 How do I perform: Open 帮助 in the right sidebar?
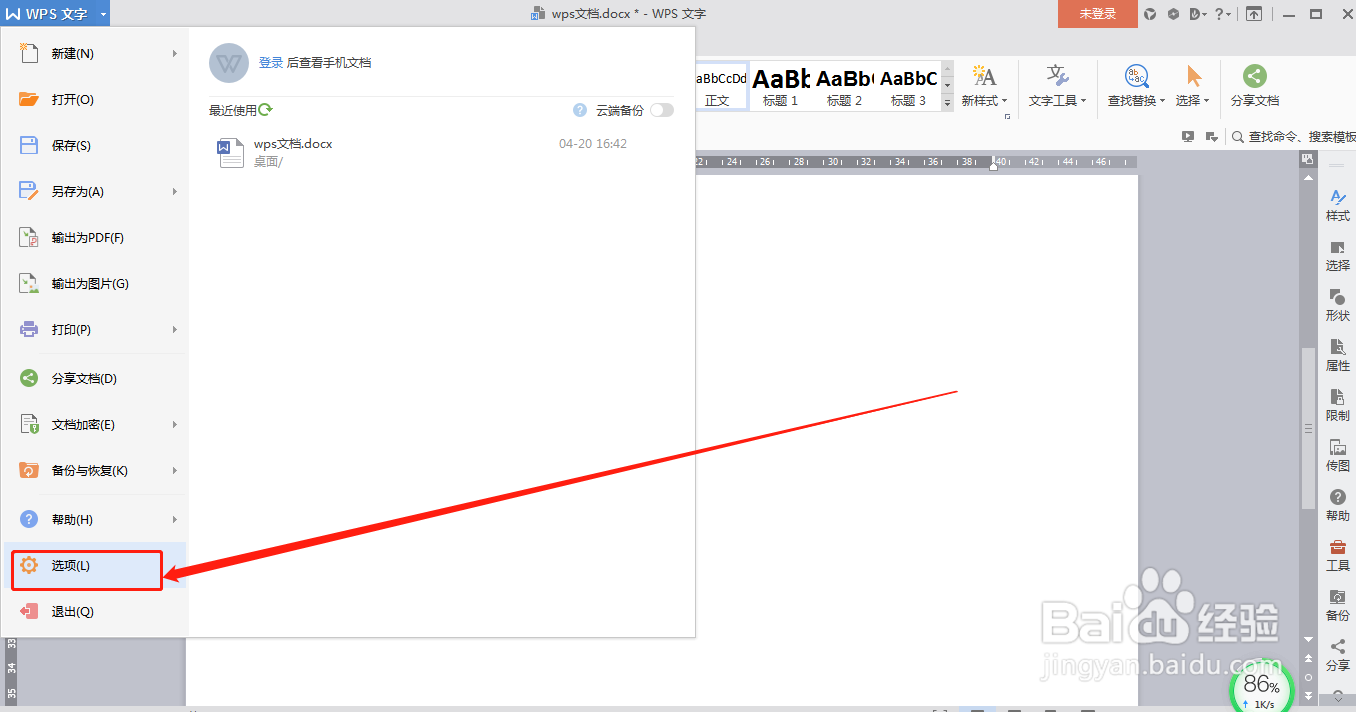coord(1338,506)
